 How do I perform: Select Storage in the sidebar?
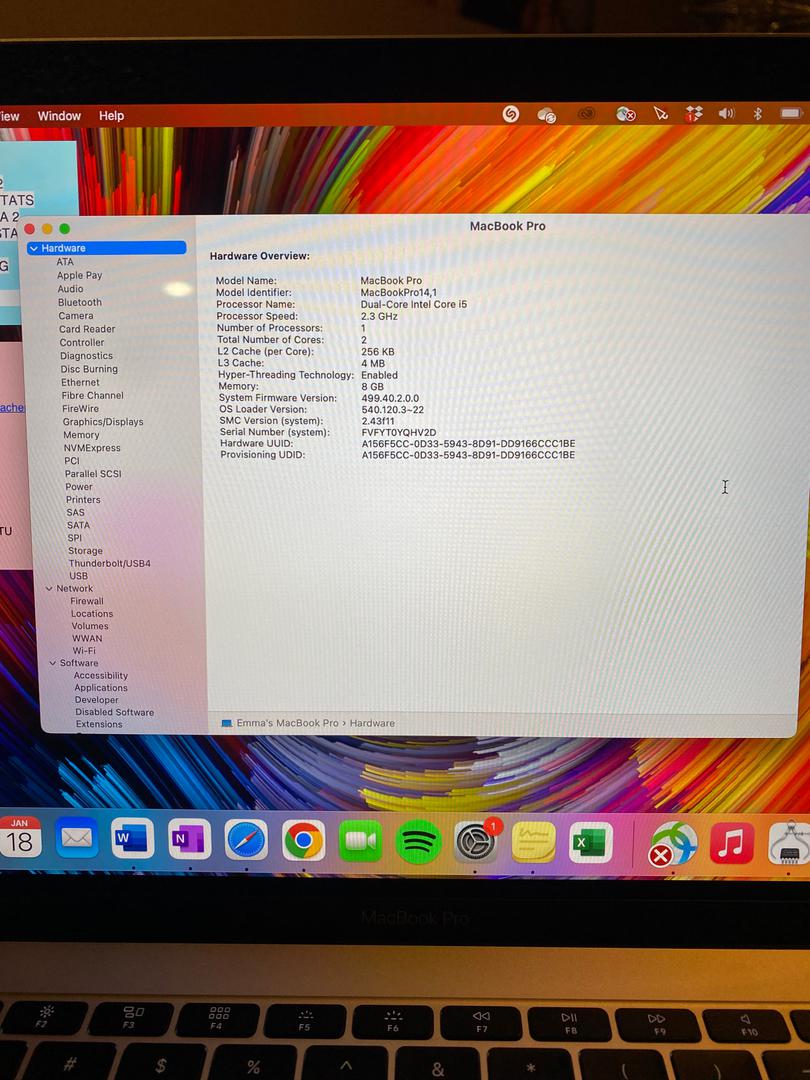point(85,551)
